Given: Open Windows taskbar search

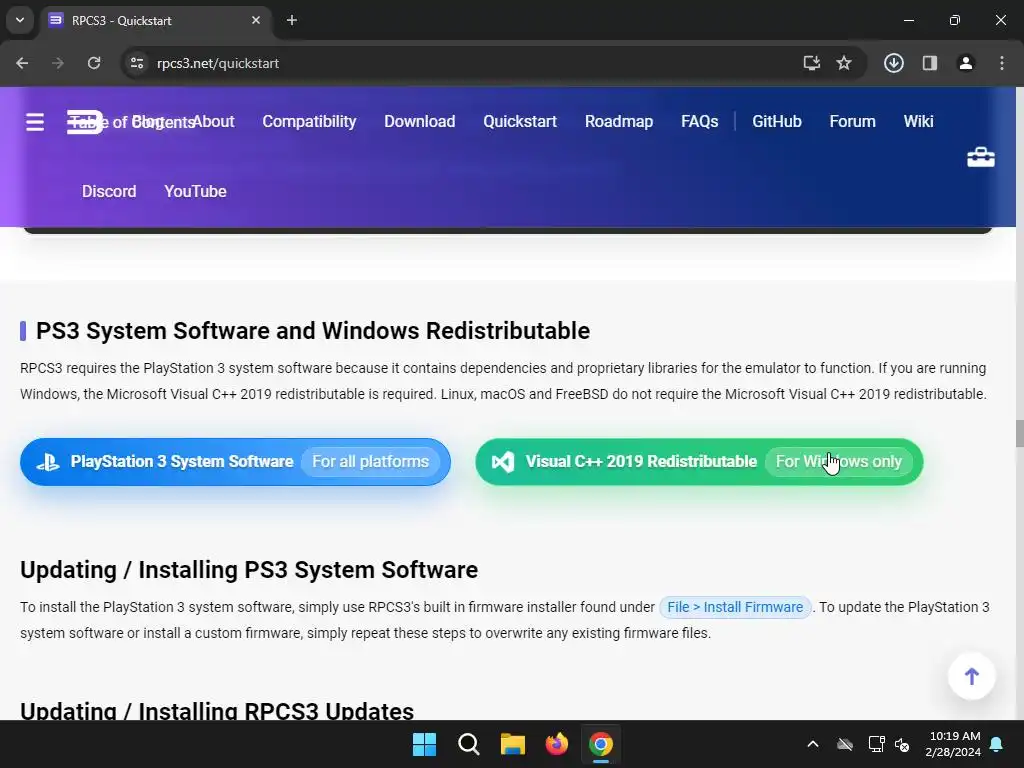Looking at the screenshot, I should click(x=468, y=744).
